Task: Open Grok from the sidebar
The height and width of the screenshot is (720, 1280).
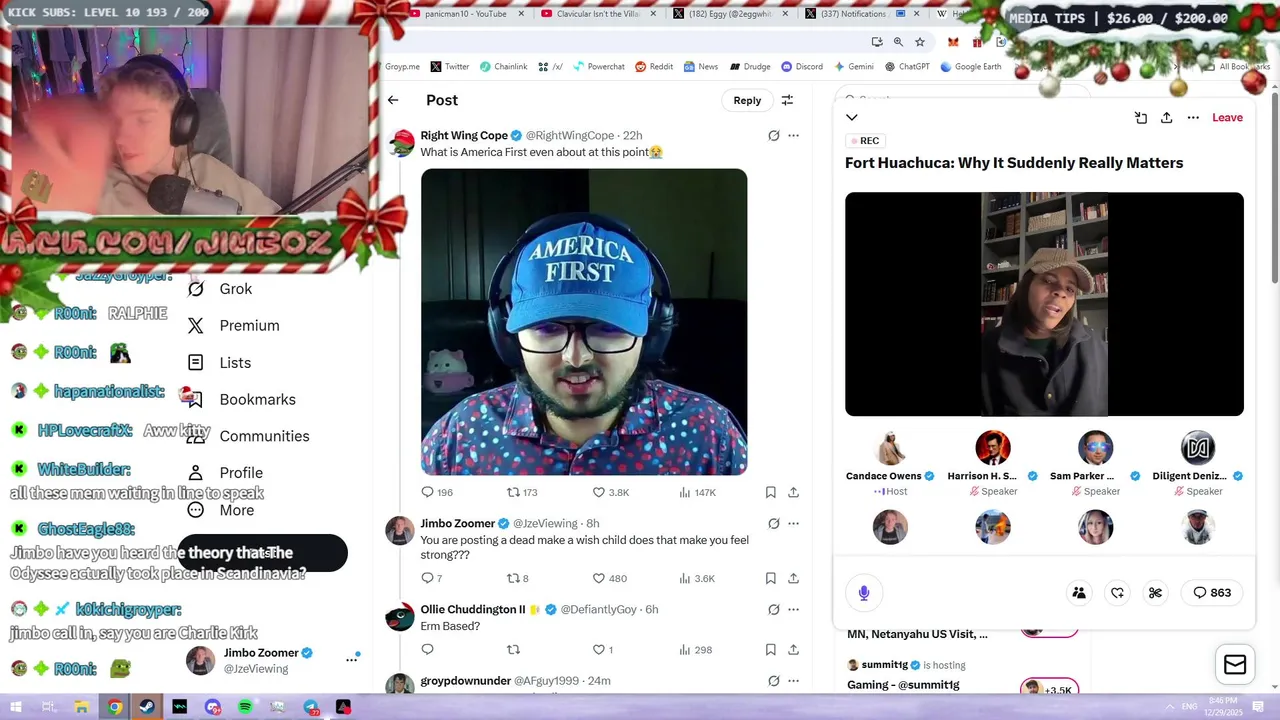Action: [x=235, y=289]
